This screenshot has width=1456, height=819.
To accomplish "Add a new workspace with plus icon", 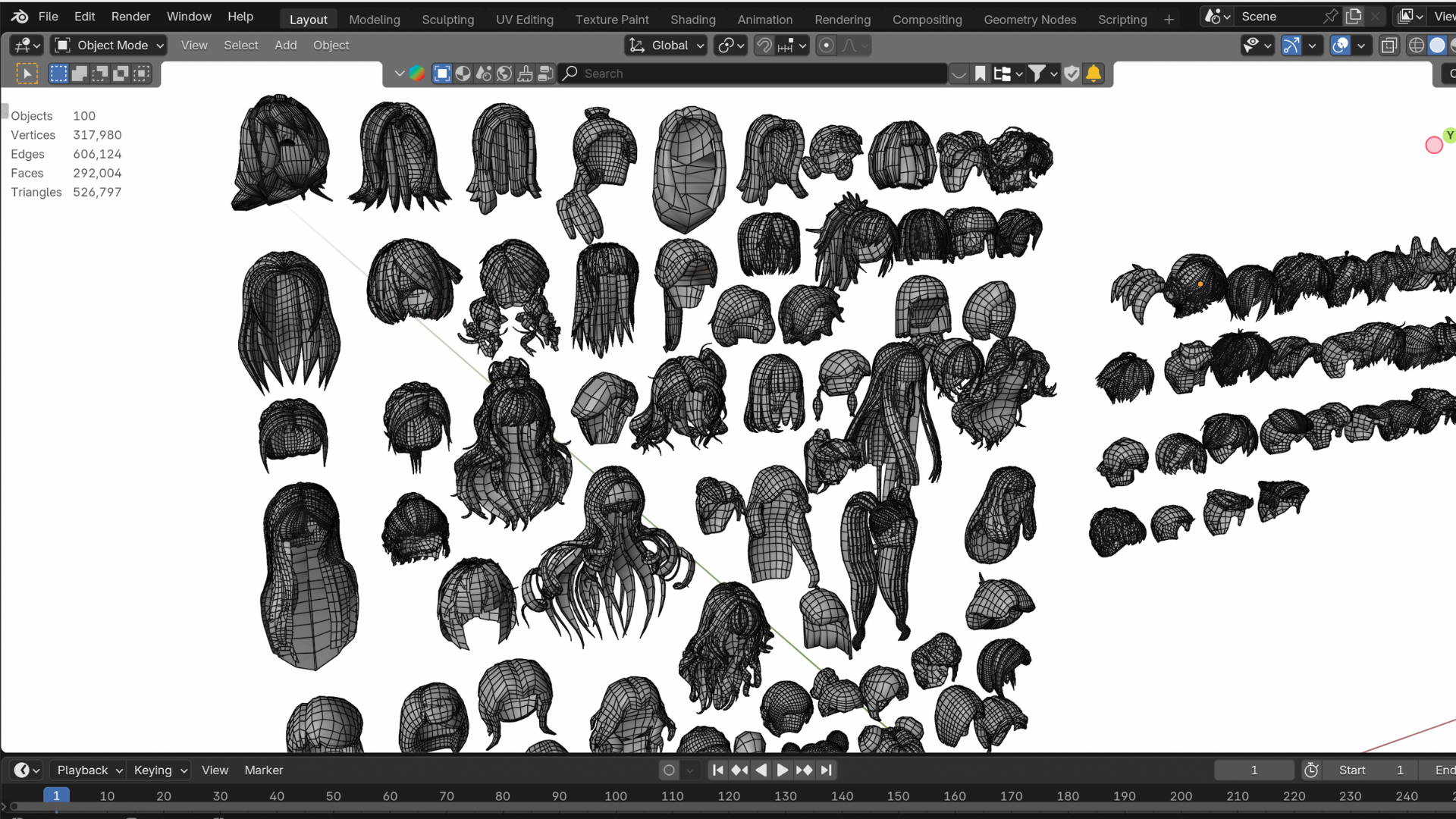I will coord(1169,20).
